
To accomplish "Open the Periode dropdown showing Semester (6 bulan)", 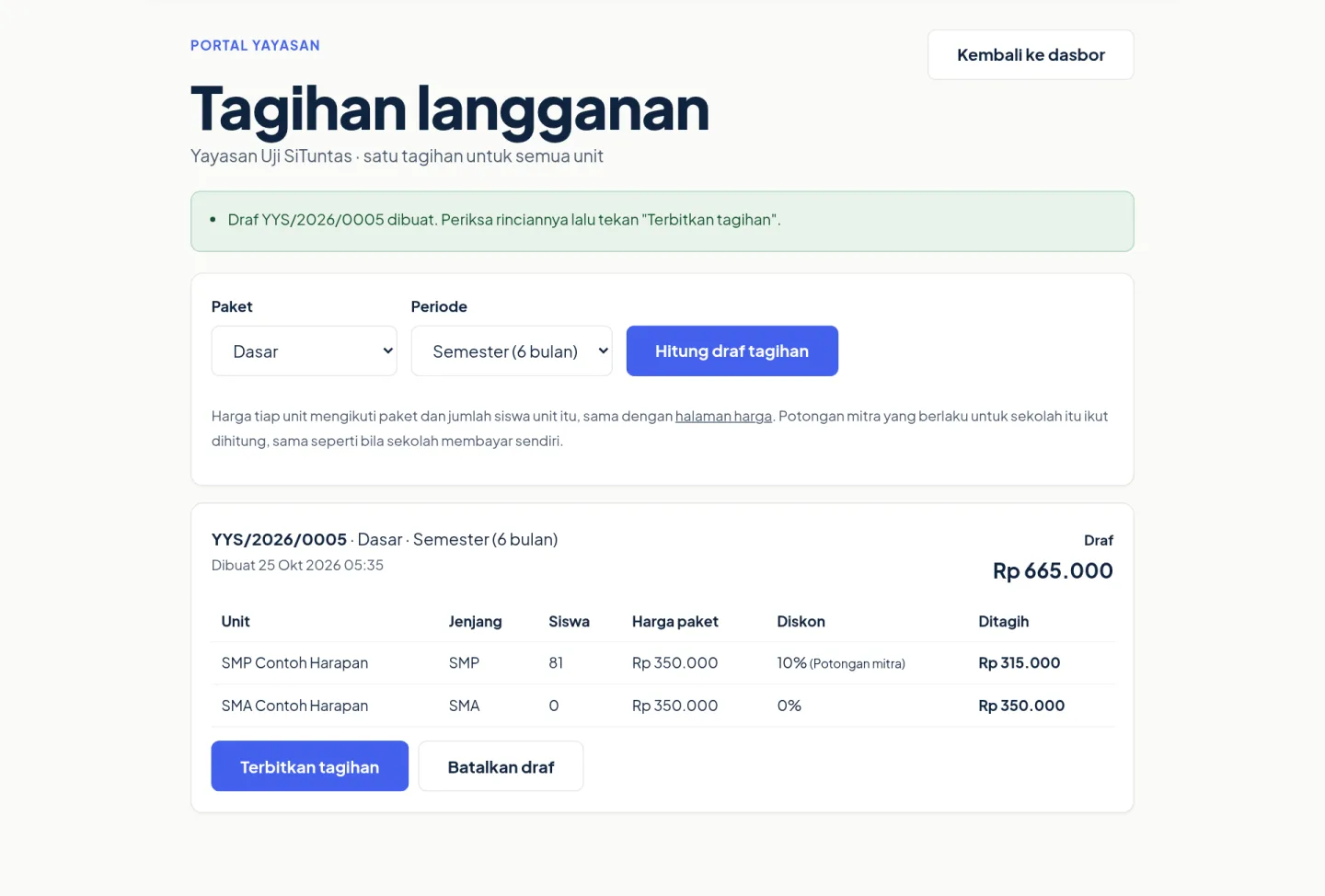I will (511, 350).
